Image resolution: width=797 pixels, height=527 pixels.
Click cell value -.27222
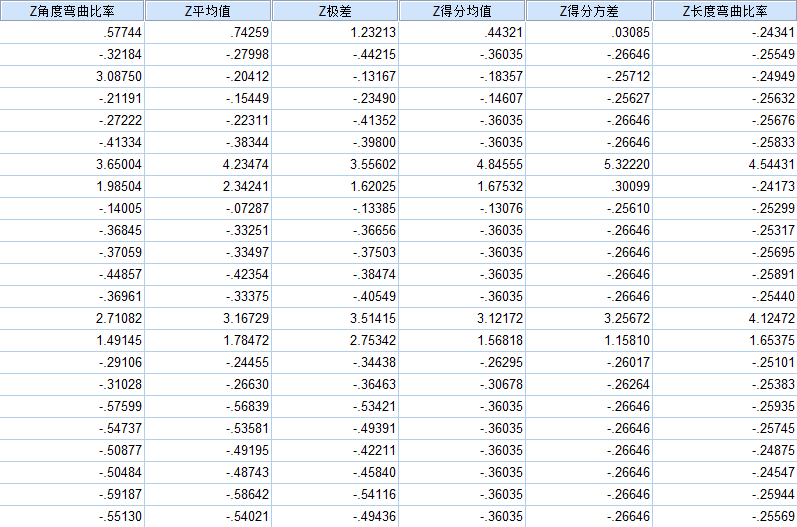[x=120, y=120]
